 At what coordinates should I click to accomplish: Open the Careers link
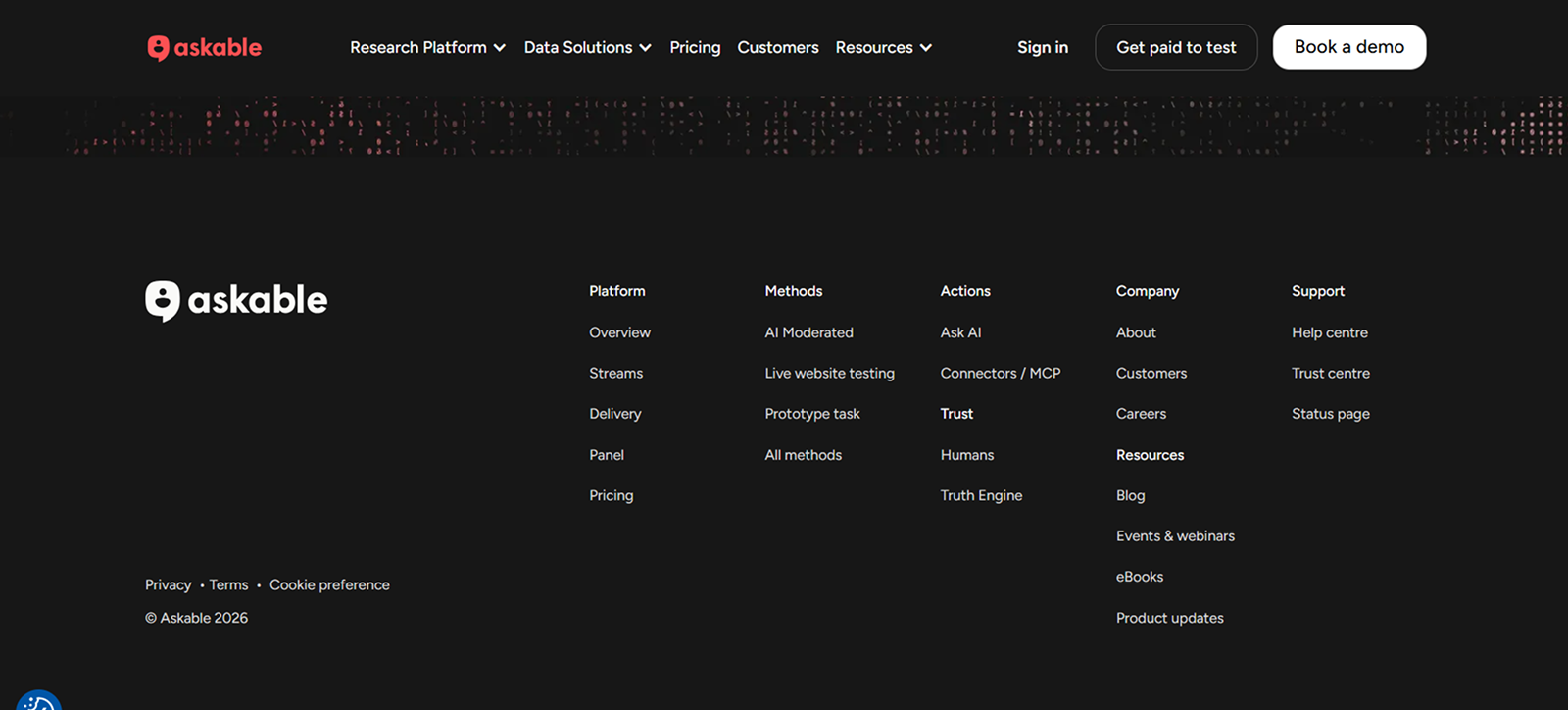[1141, 414]
